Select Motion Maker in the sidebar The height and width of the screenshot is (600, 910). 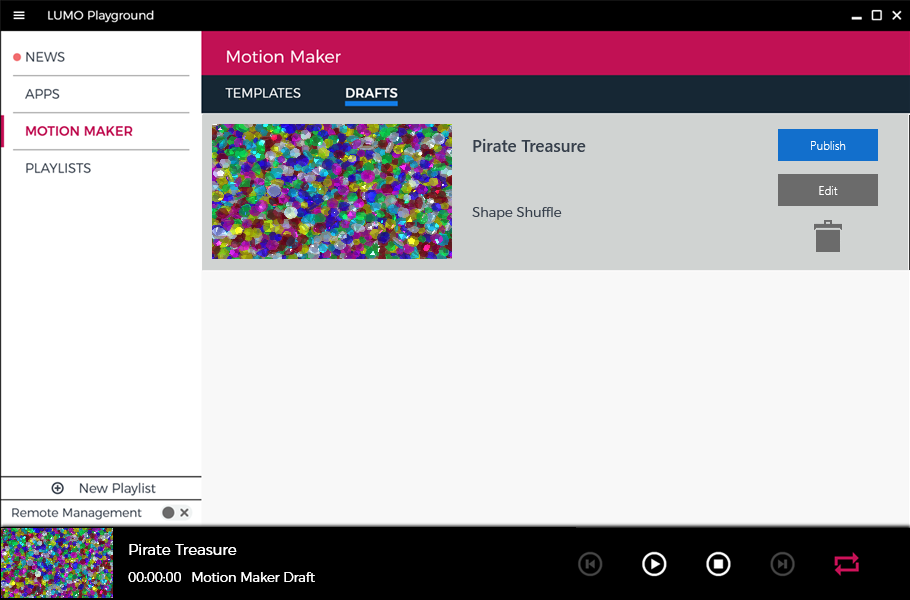79,131
